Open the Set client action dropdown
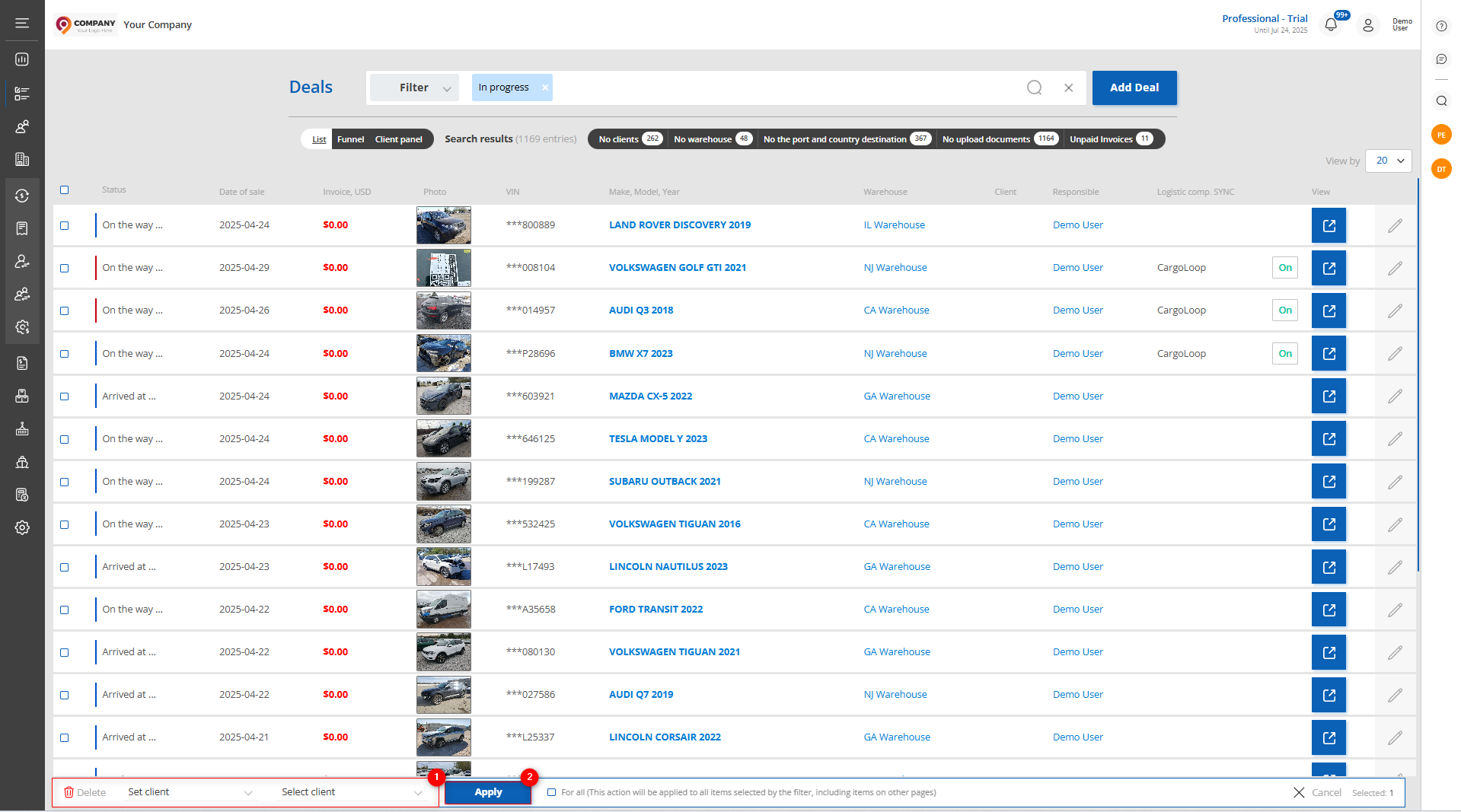1461x812 pixels. 190,792
